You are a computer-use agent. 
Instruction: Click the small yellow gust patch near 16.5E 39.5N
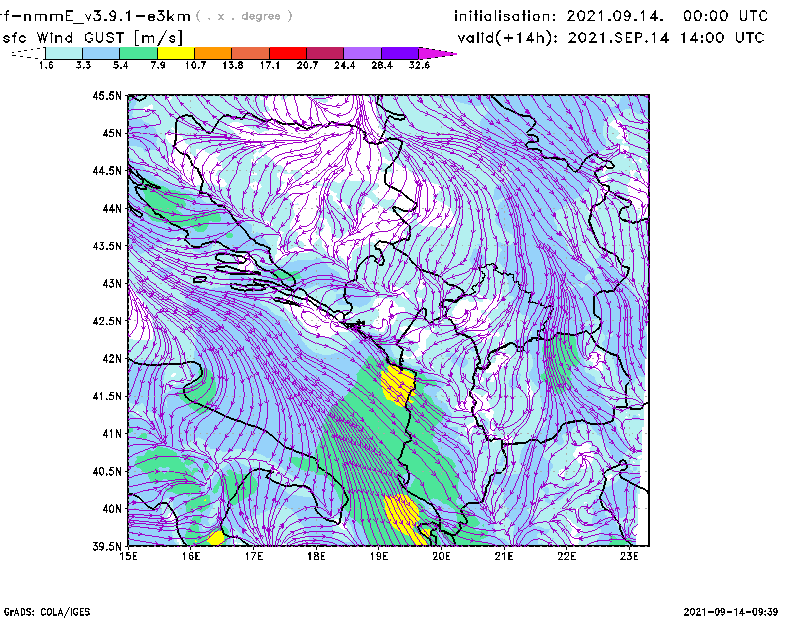click(x=216, y=538)
